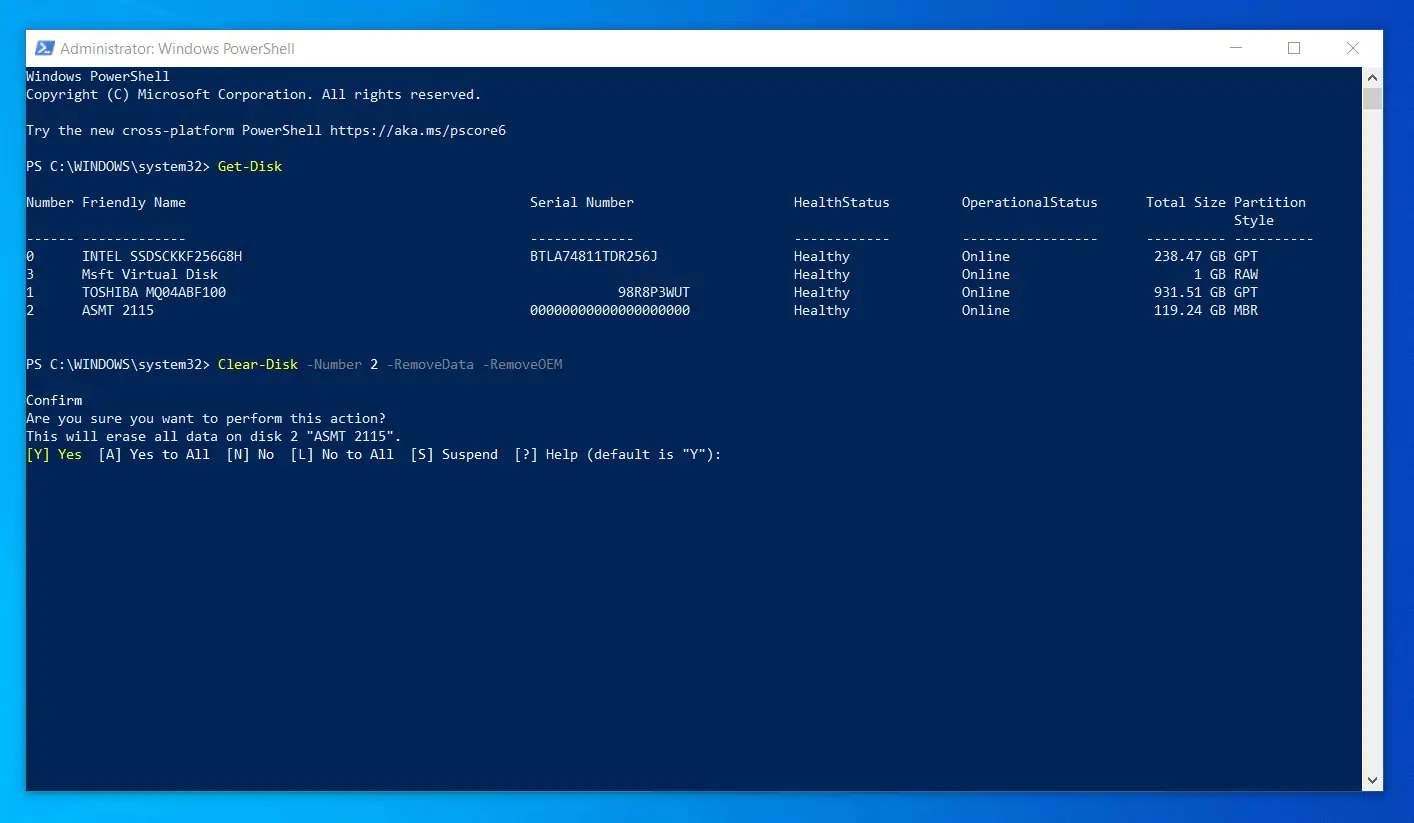Click the Copyright Microsoft Corporation line
Viewport: 1414px width, 823px height.
coord(254,94)
